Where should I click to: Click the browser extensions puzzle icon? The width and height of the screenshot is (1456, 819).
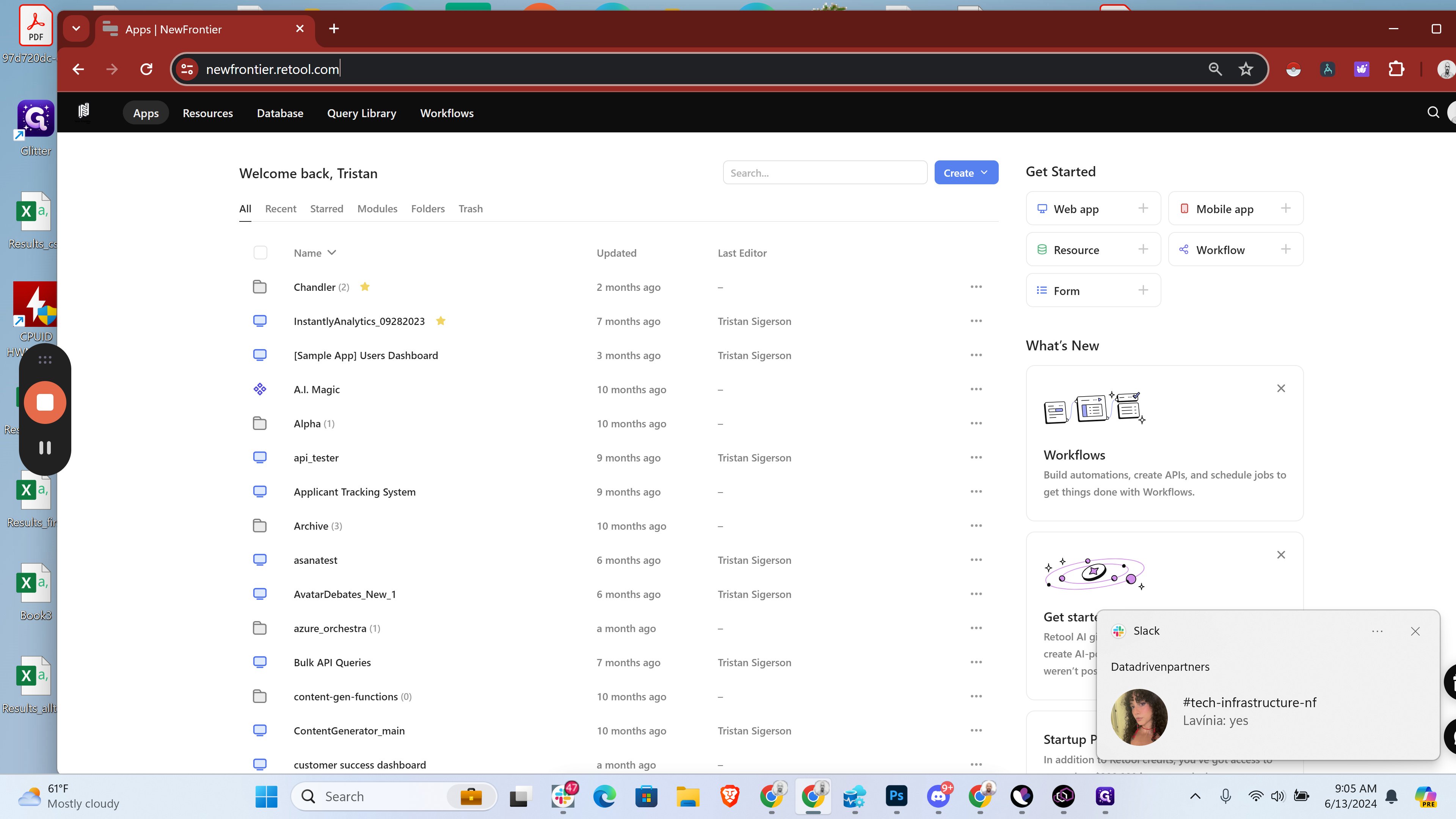(1396, 69)
